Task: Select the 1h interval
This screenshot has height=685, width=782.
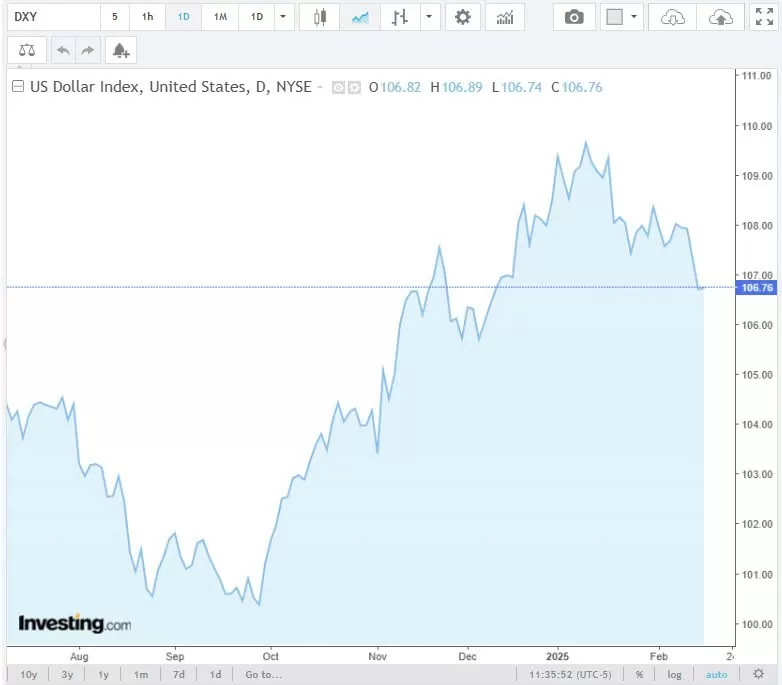Action: pyautogui.click(x=147, y=17)
